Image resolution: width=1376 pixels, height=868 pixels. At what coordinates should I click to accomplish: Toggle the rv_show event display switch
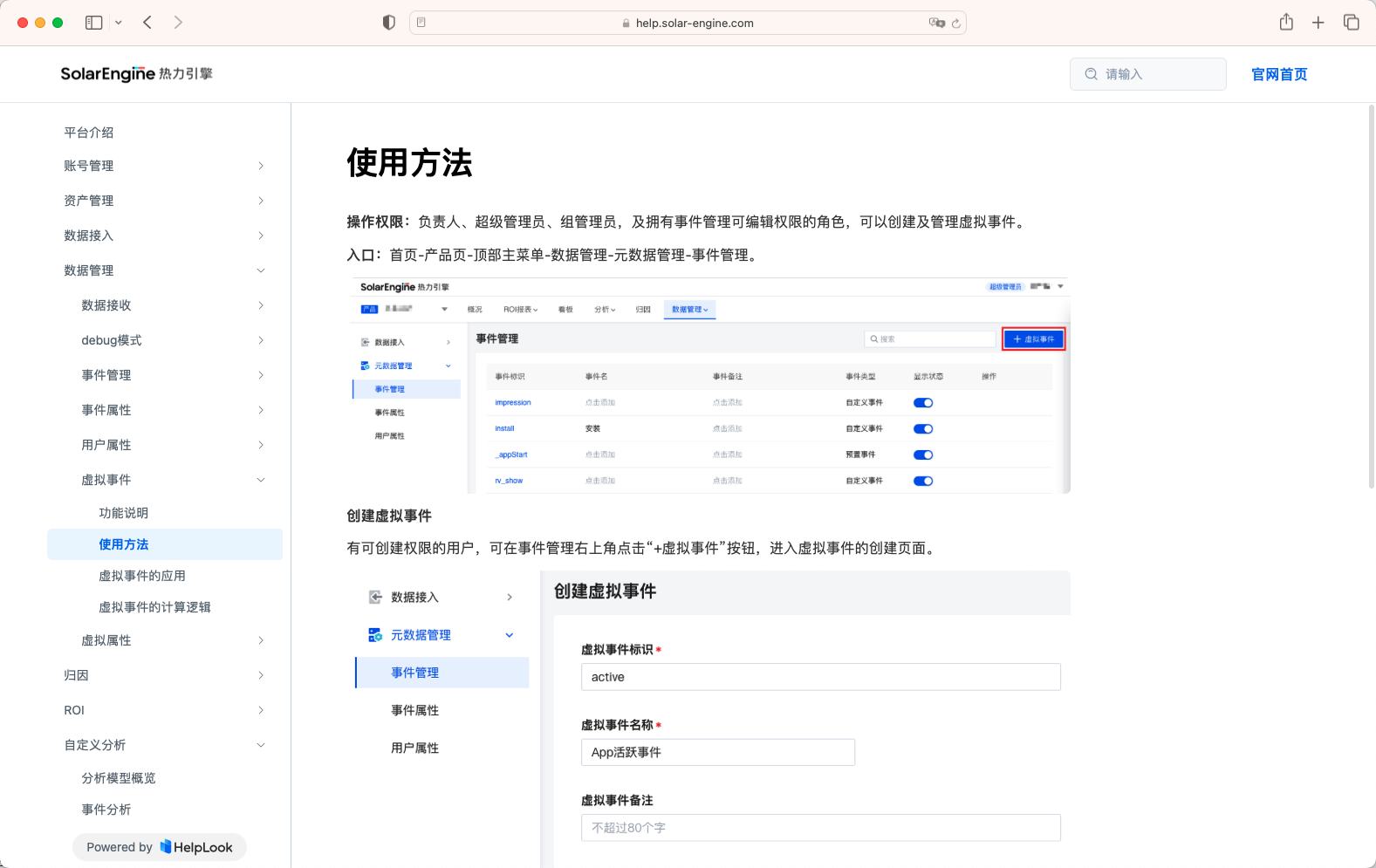coord(923,482)
